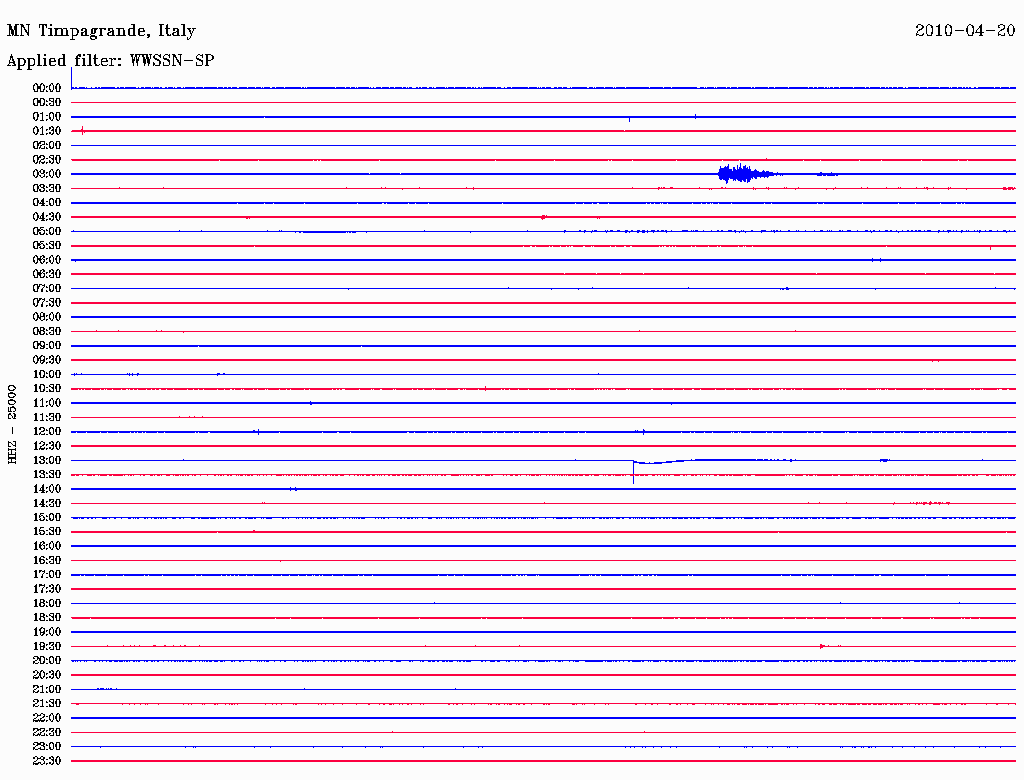
Task: Click the 21:00 time label
Action: coord(47,689)
